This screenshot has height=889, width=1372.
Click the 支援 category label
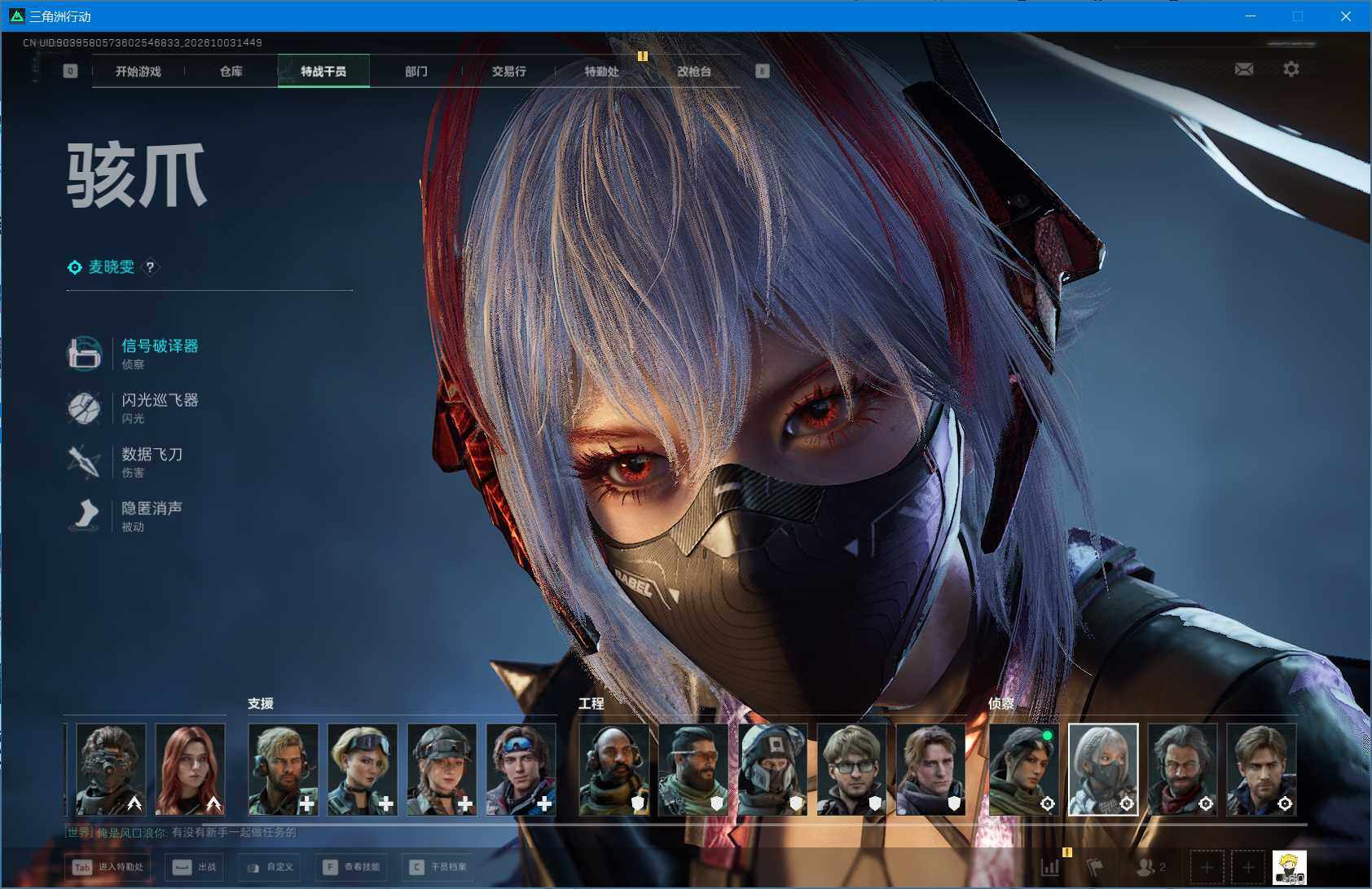261,703
